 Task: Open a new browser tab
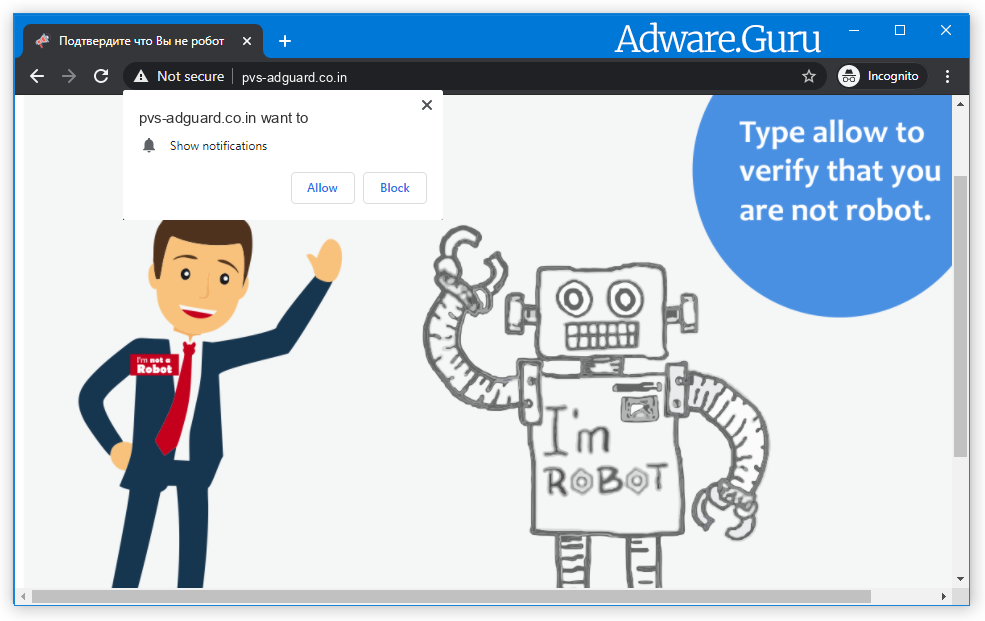285,41
